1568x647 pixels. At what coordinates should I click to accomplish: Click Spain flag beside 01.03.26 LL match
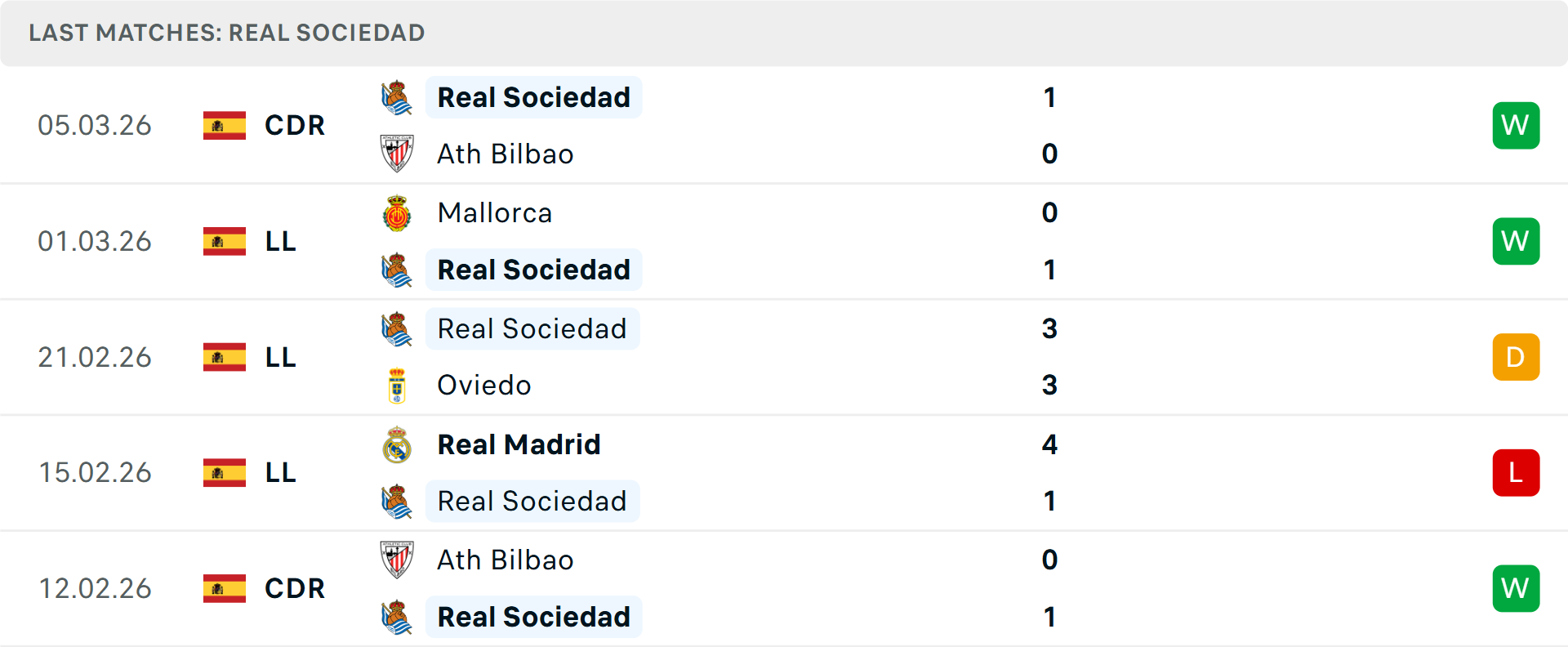pyautogui.click(x=225, y=242)
